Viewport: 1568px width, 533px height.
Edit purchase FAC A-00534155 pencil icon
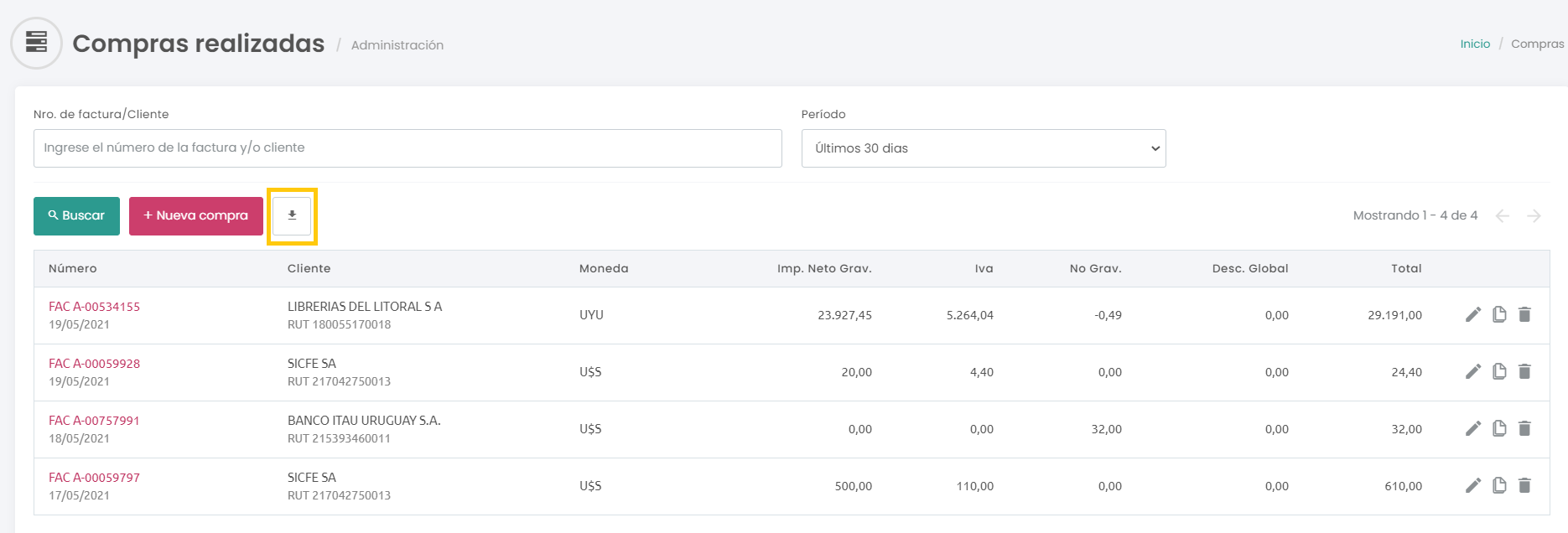click(1473, 314)
